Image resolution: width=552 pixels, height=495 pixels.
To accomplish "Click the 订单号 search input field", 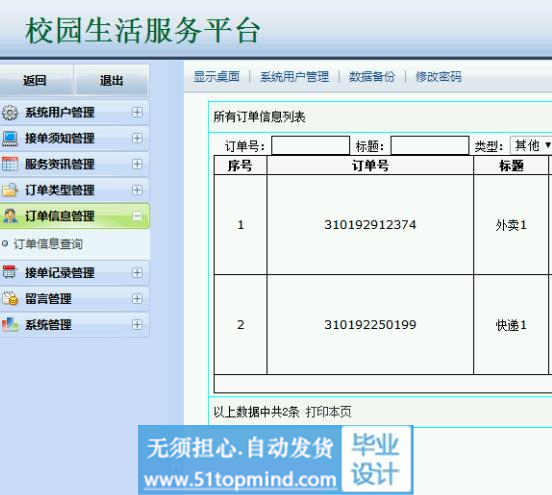I will (x=310, y=145).
